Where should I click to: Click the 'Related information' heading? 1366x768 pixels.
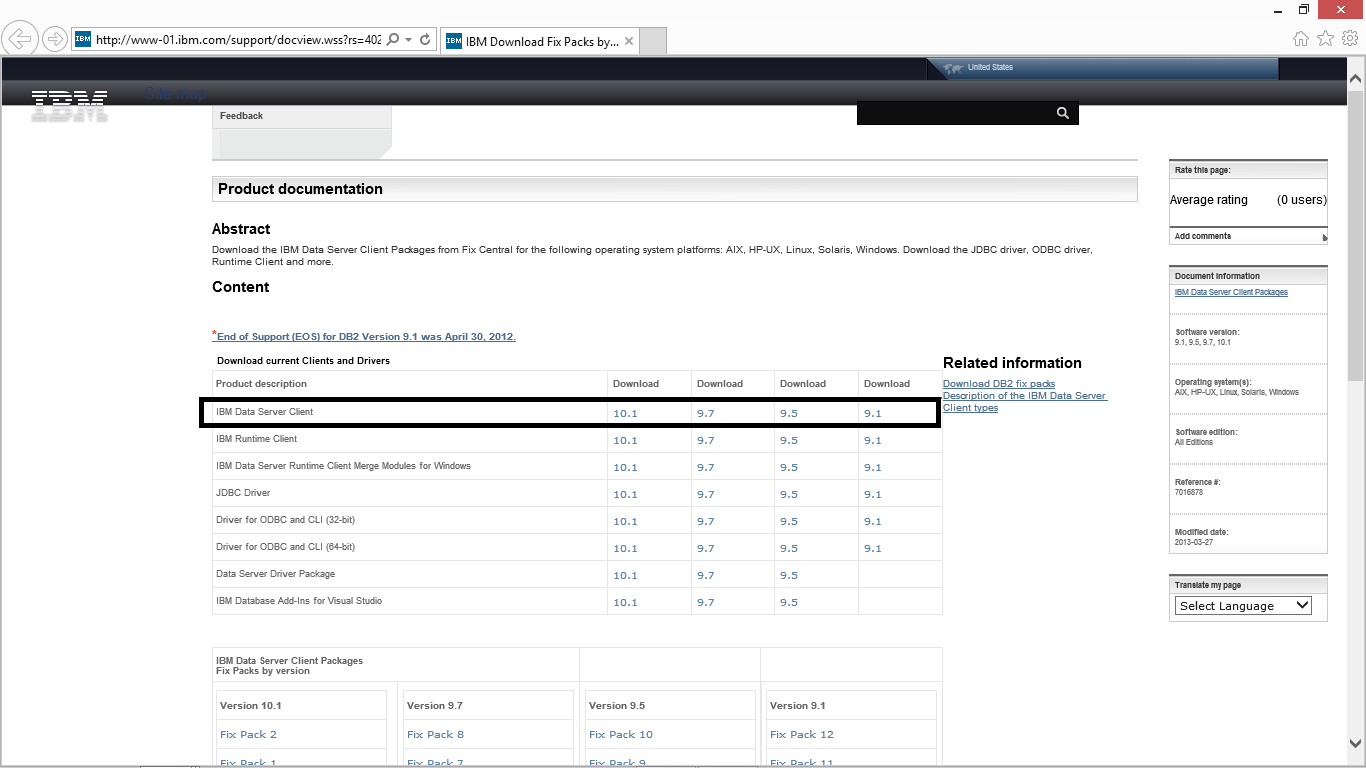point(1012,363)
